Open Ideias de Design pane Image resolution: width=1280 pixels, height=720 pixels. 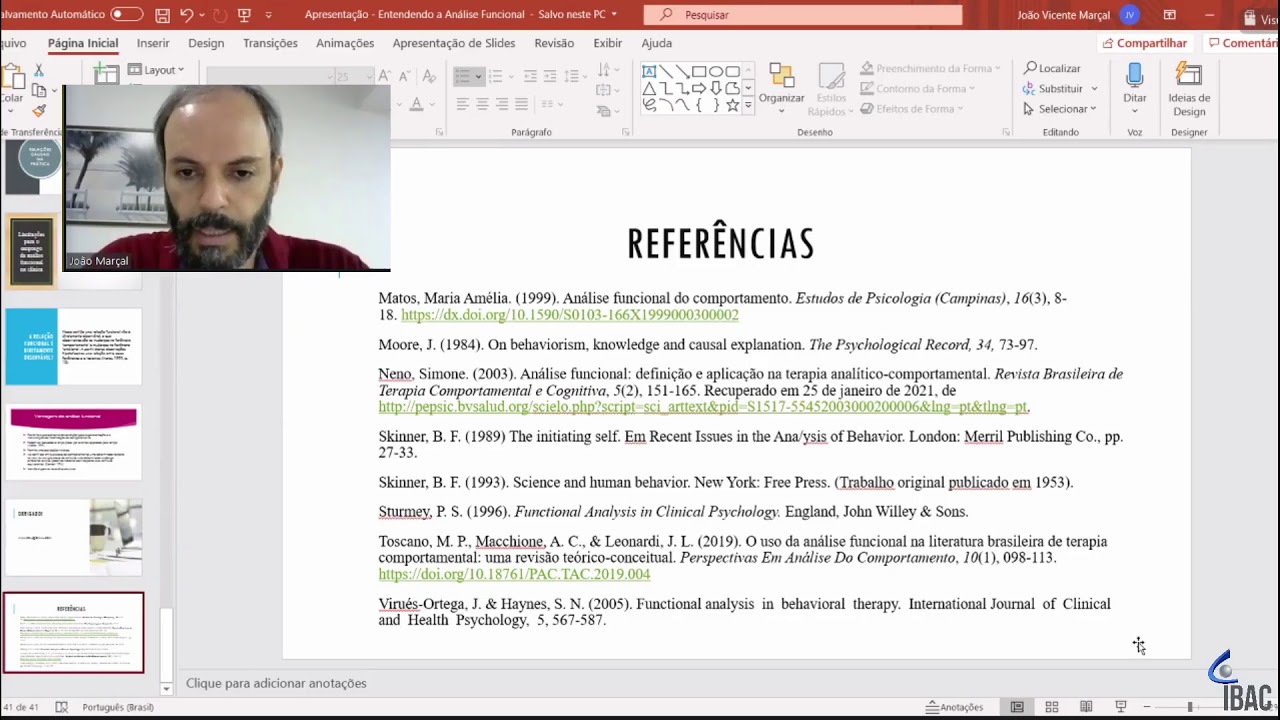pyautogui.click(x=1189, y=89)
